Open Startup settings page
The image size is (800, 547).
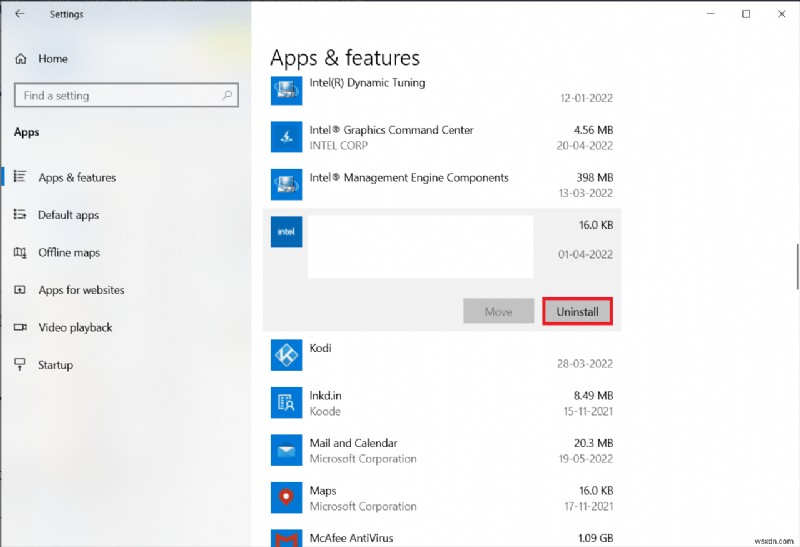[55, 365]
